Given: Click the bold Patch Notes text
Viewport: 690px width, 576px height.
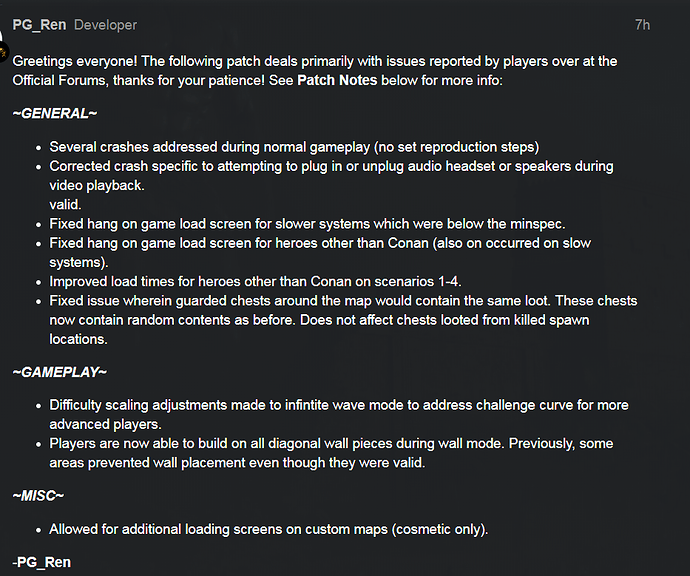Looking at the screenshot, I should [x=337, y=80].
